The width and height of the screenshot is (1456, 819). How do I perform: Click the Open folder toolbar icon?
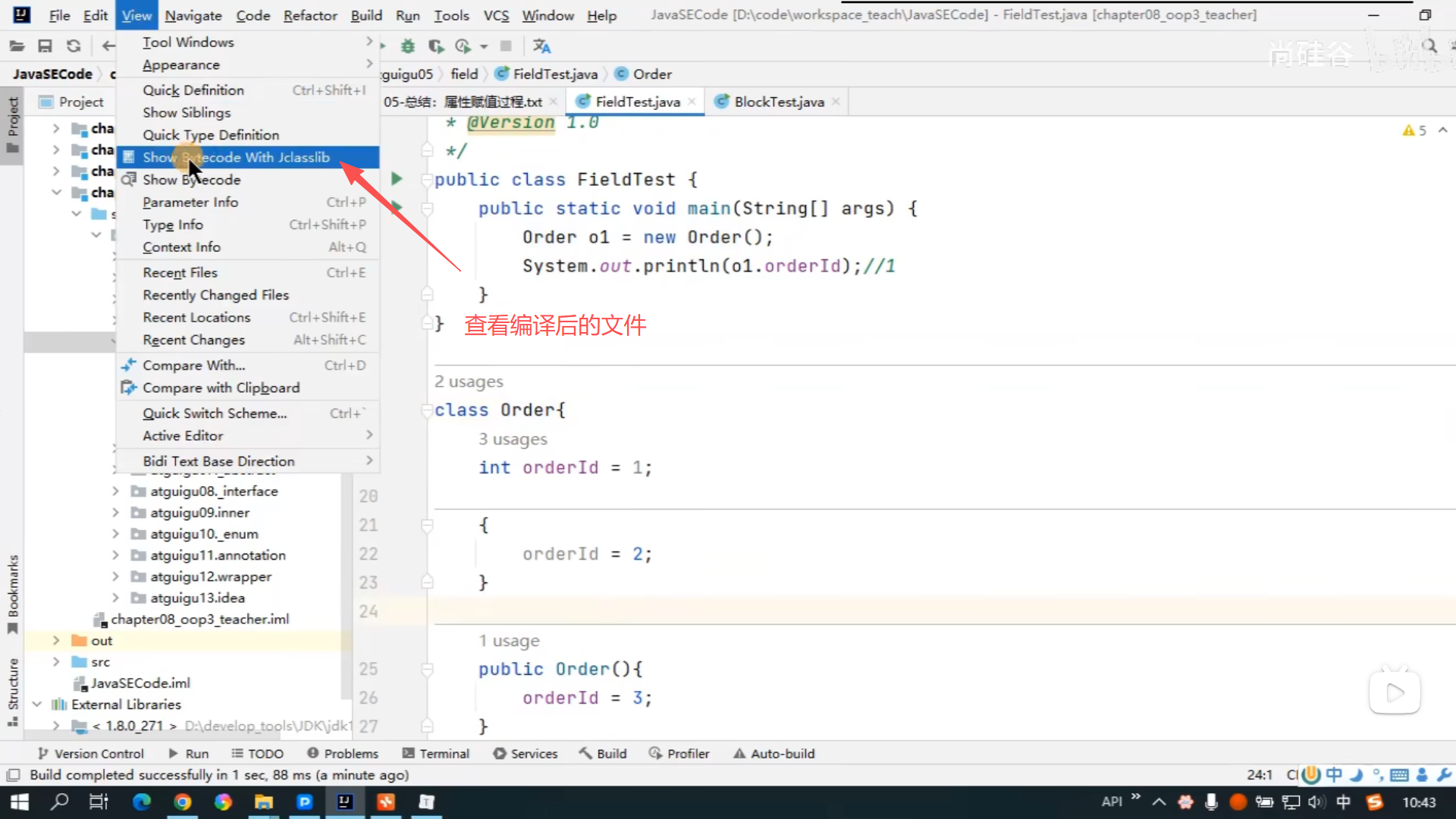pyautogui.click(x=17, y=46)
